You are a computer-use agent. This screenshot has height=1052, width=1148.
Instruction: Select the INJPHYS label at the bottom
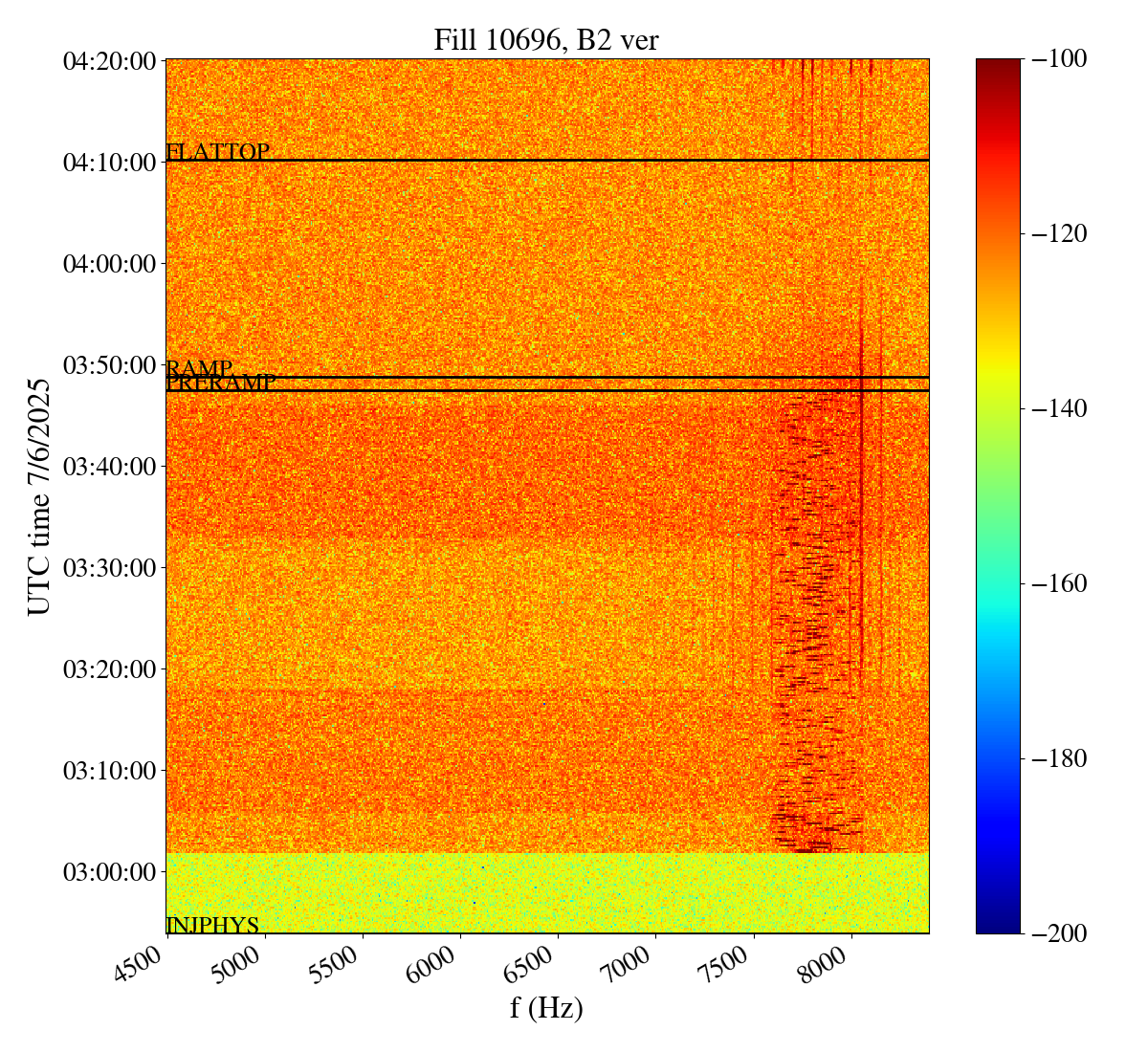[212, 925]
